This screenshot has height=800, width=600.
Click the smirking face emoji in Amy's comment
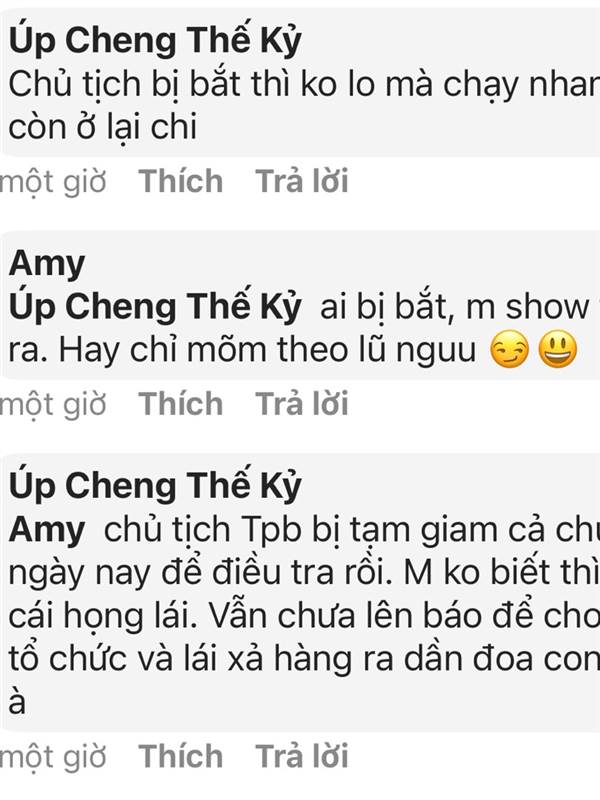click(509, 350)
